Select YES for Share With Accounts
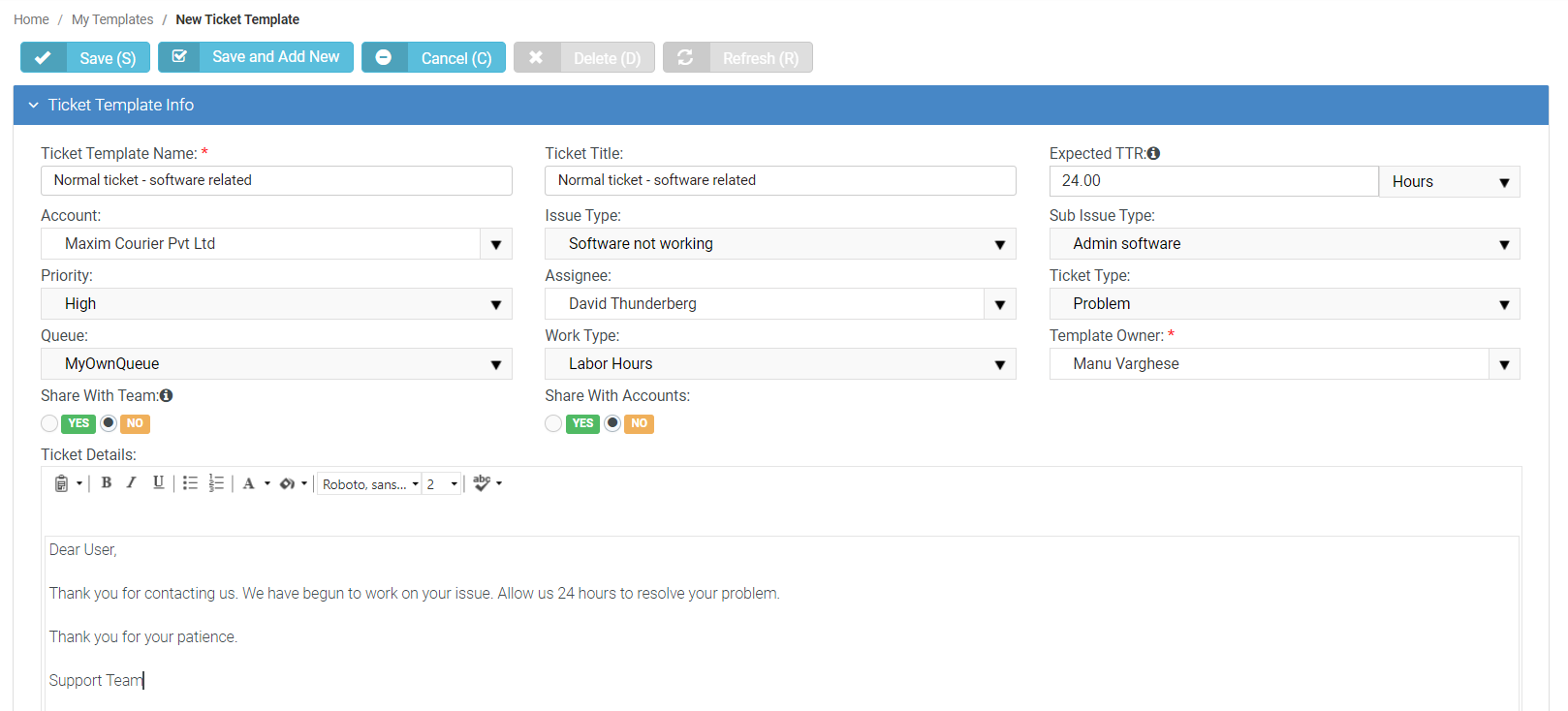1568x711 pixels. pyautogui.click(x=554, y=423)
